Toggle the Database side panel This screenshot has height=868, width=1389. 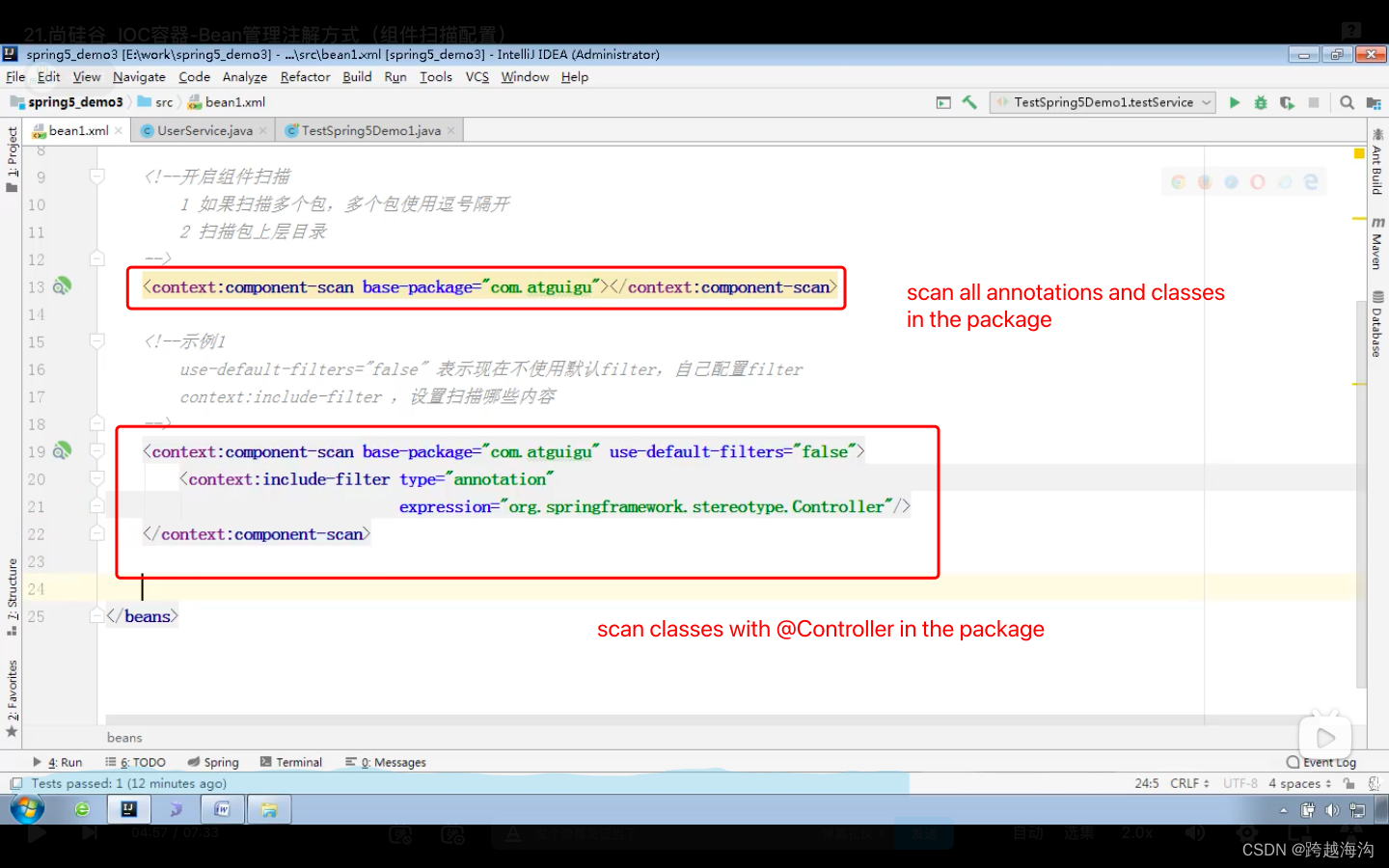coord(1377,324)
